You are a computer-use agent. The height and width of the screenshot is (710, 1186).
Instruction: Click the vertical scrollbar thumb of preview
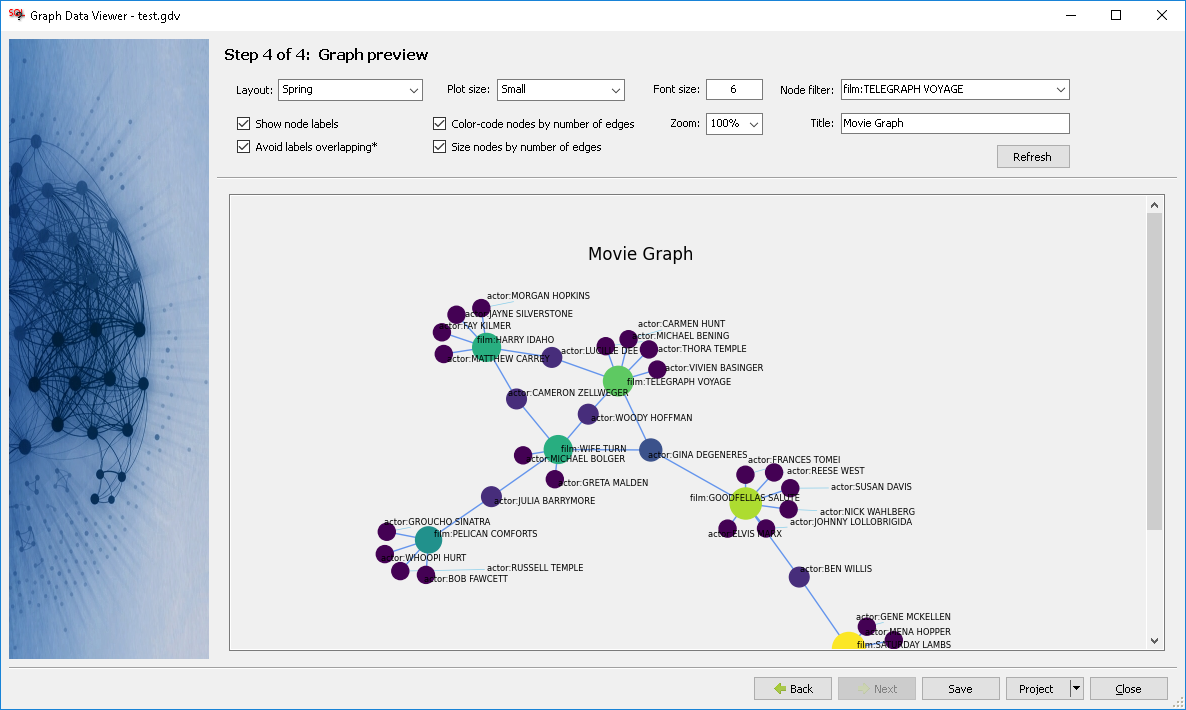[x=1154, y=371]
